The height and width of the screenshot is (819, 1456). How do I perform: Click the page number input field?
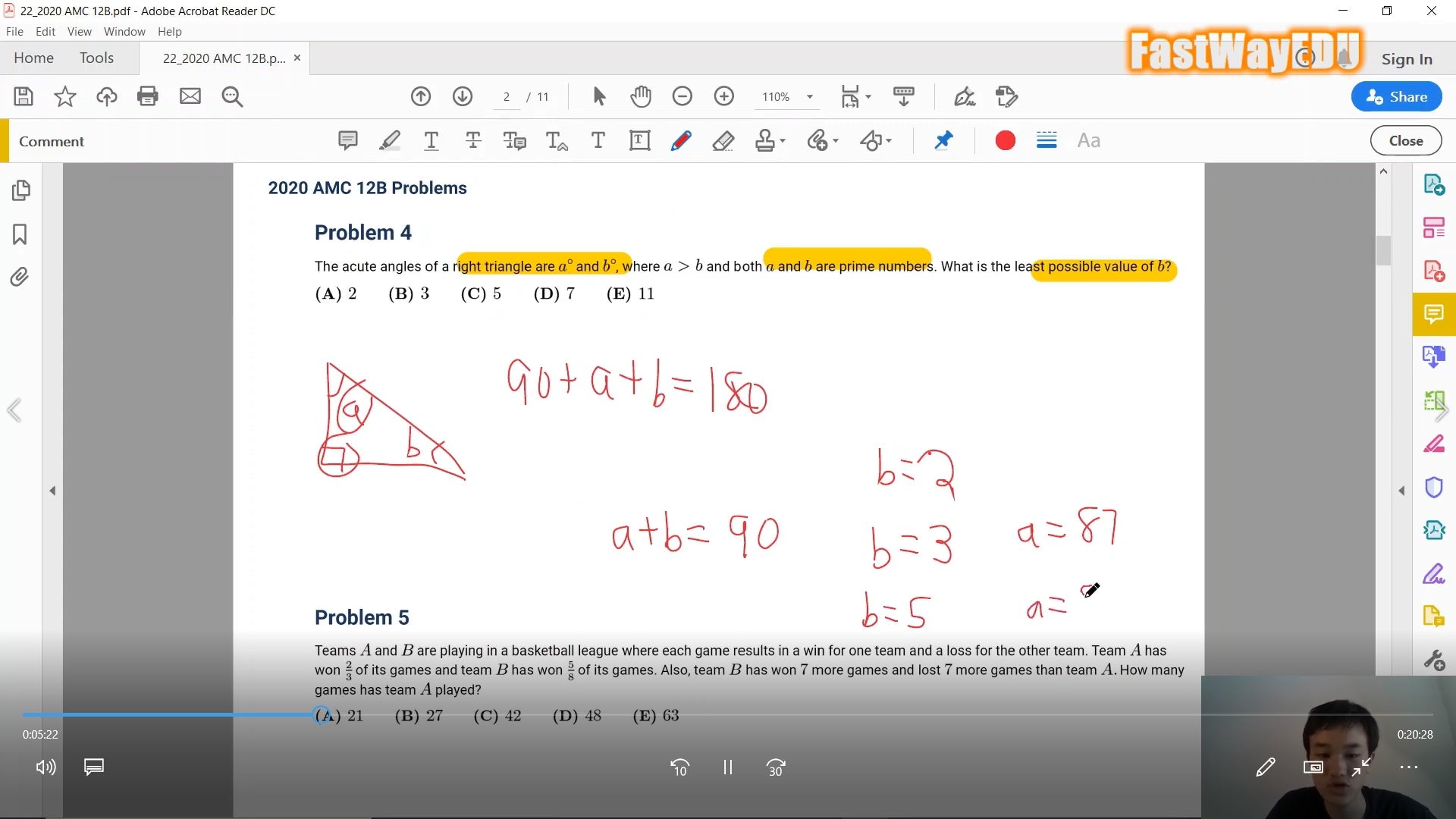tap(507, 97)
